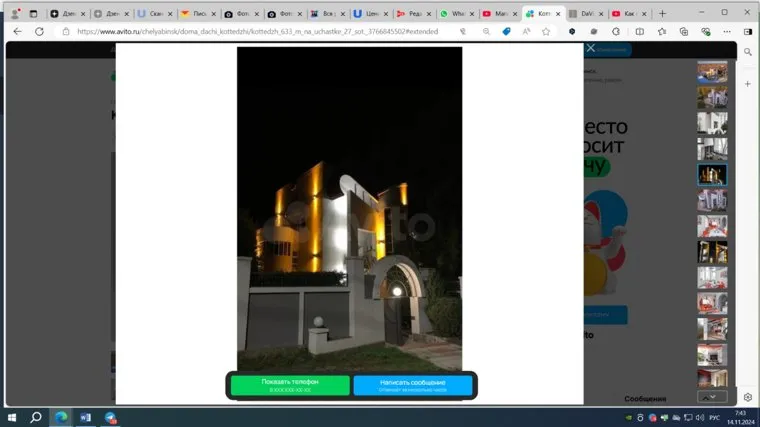Close the photo gallery with the X icon

[x=591, y=48]
